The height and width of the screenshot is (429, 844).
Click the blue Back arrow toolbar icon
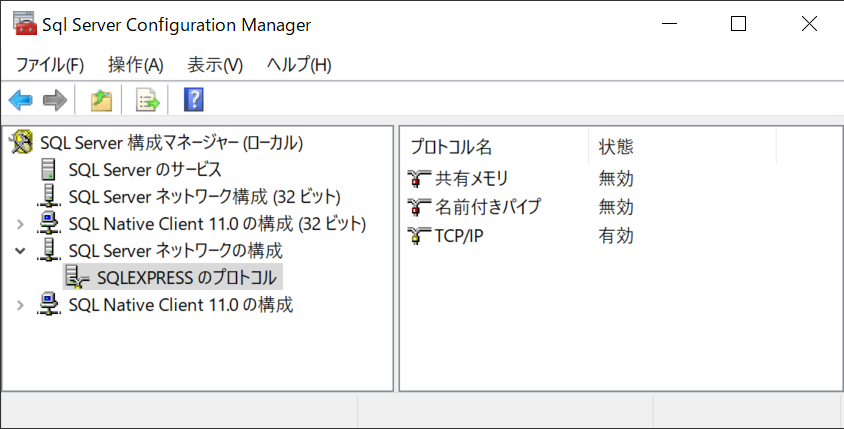20,100
